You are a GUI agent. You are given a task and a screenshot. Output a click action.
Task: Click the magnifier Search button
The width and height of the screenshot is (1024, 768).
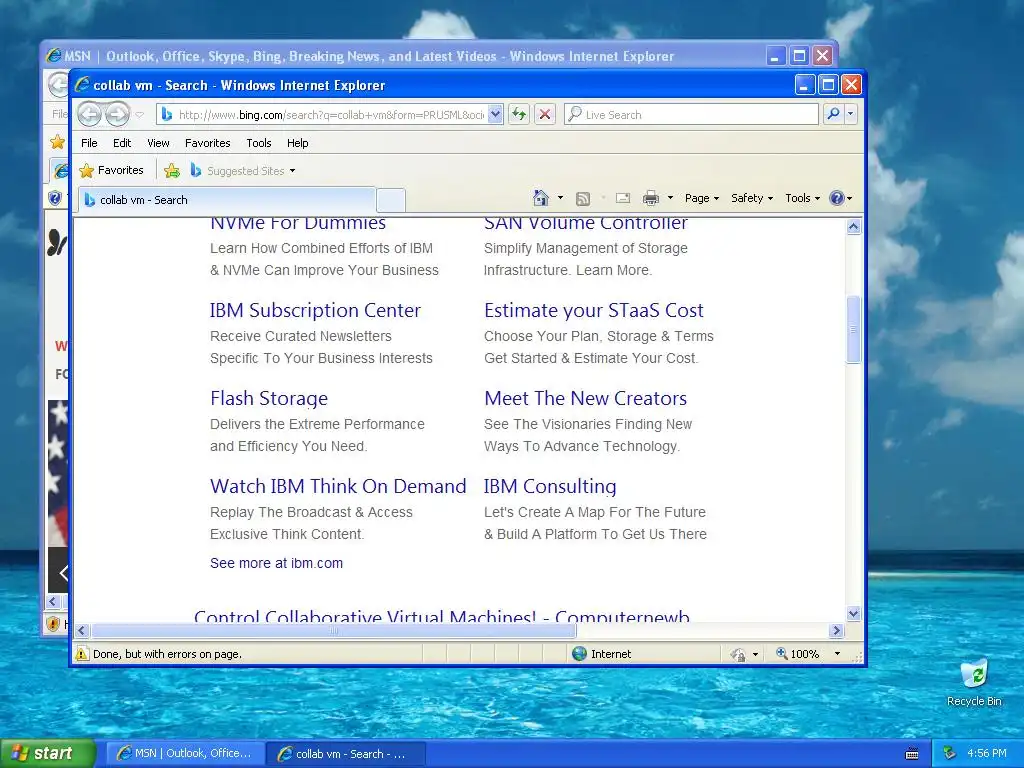tap(833, 114)
